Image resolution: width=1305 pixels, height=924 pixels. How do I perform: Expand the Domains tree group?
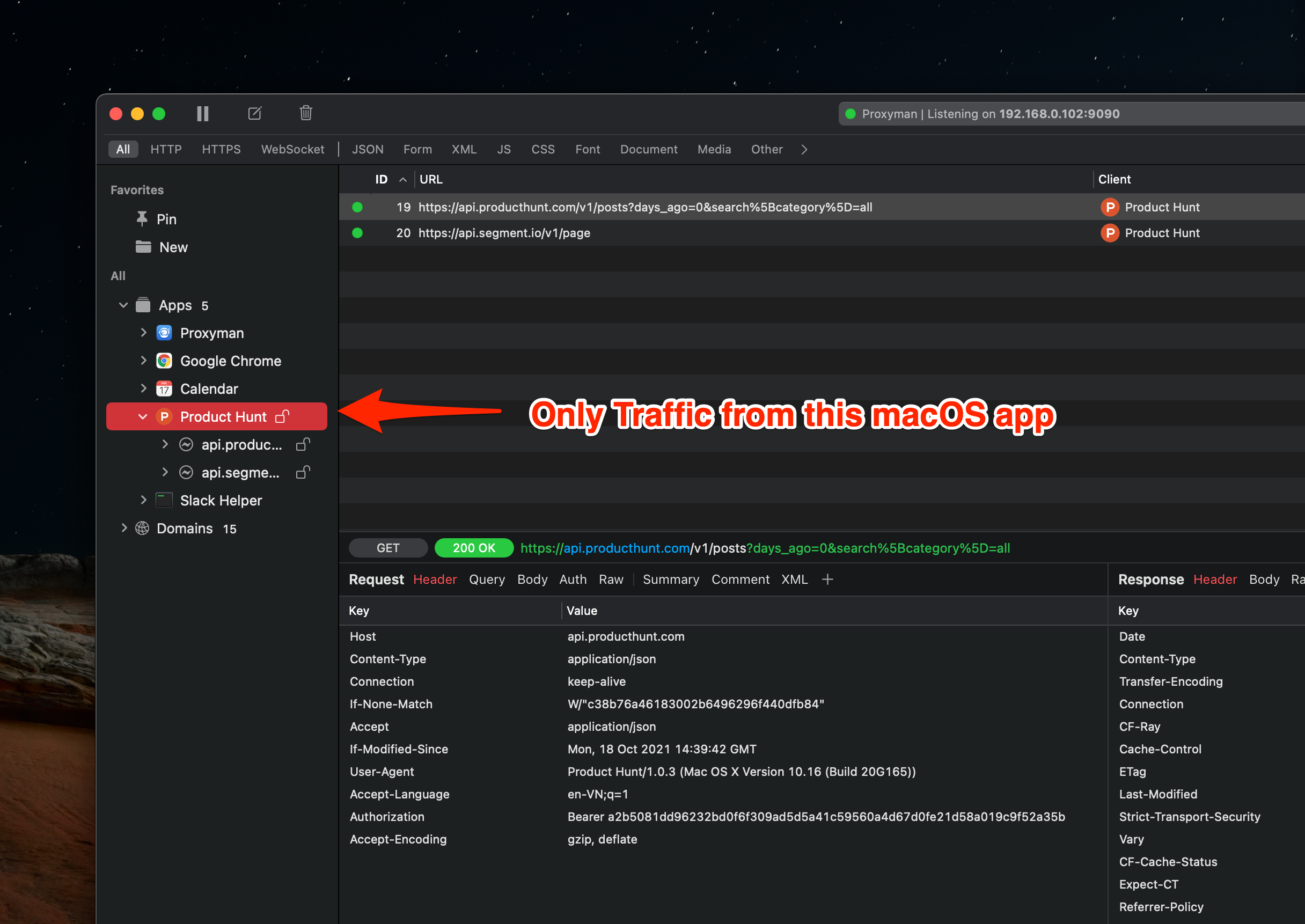tap(124, 528)
